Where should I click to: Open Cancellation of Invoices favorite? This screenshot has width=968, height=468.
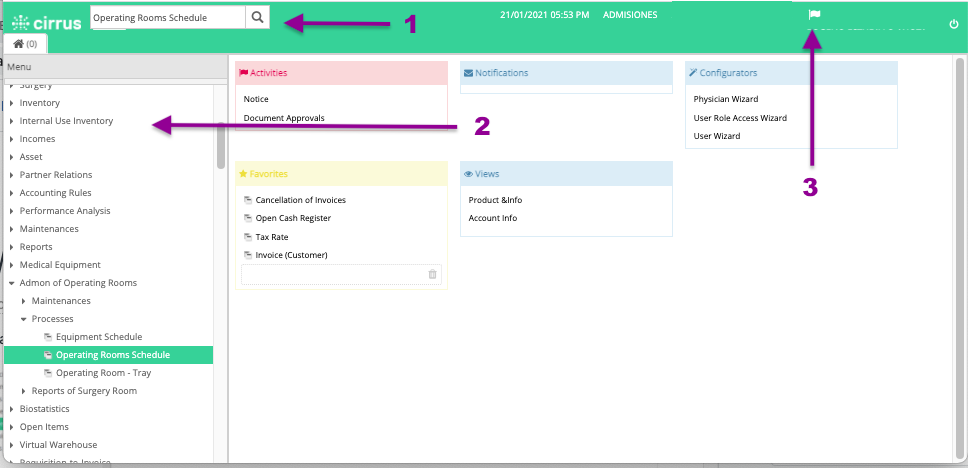[301, 200]
